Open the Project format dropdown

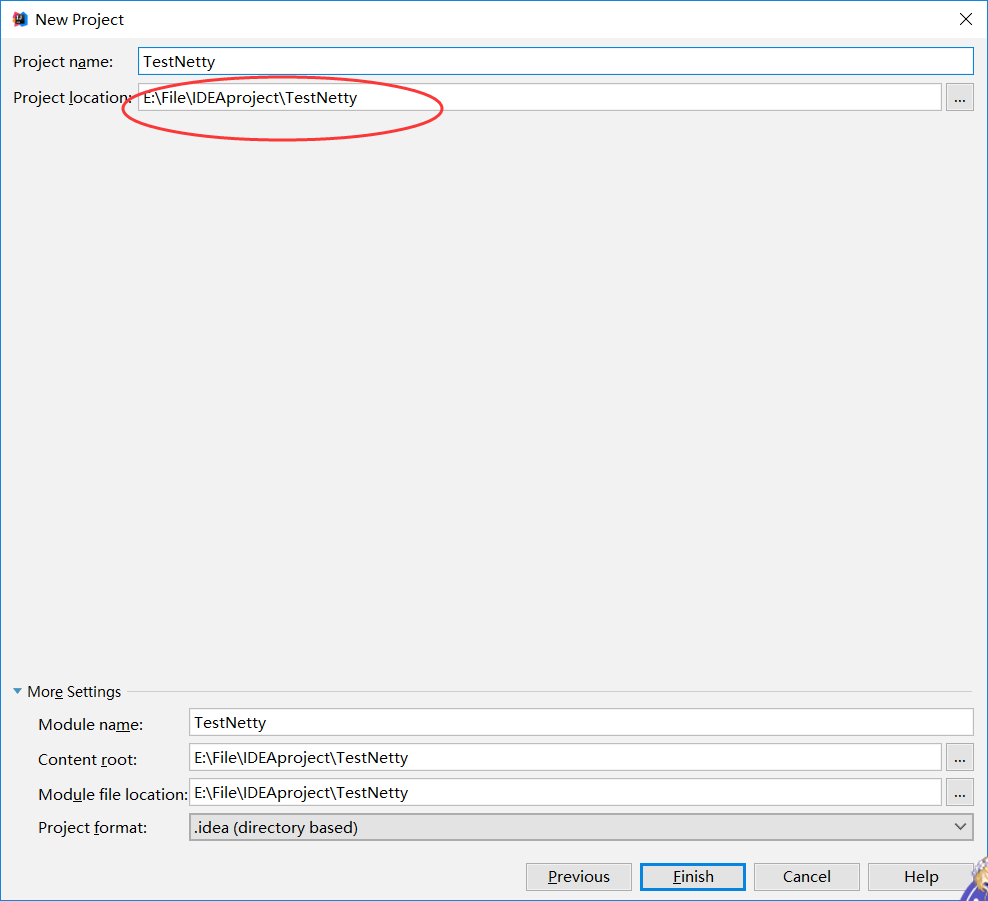[580, 827]
